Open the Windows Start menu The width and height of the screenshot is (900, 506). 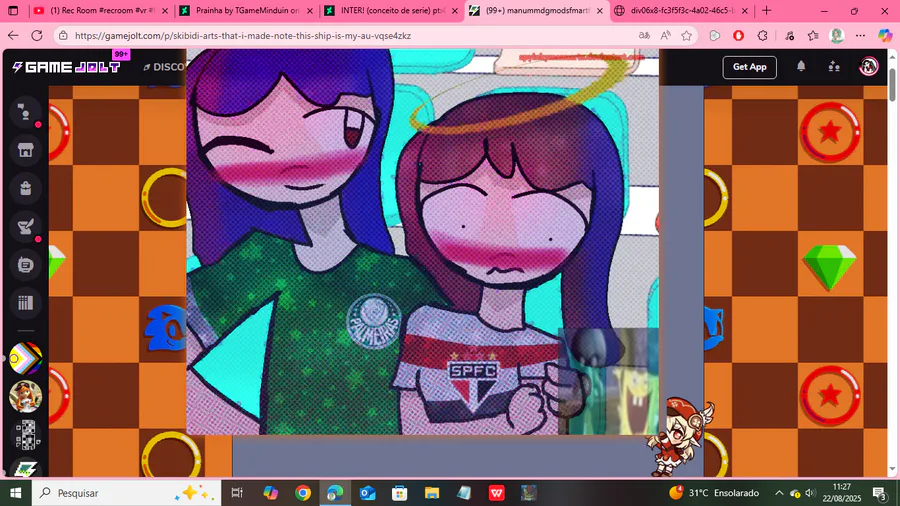15,493
